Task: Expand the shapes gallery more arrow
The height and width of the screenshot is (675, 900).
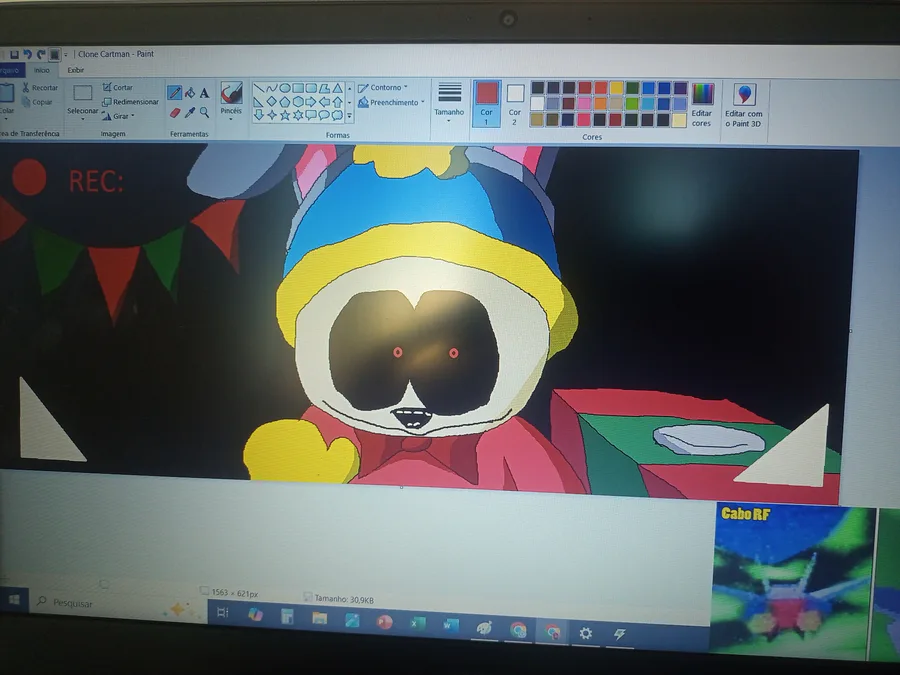Action: [350, 115]
